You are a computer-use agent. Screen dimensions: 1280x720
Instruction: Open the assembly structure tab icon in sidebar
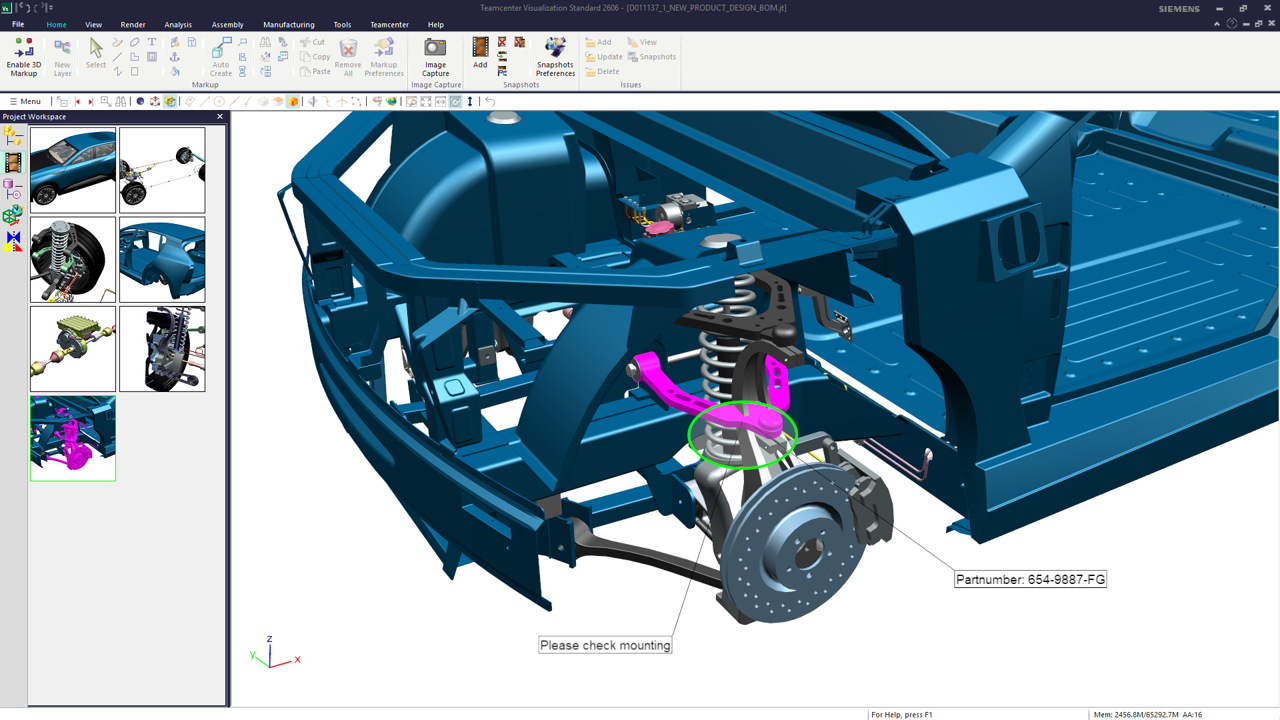click(13, 137)
